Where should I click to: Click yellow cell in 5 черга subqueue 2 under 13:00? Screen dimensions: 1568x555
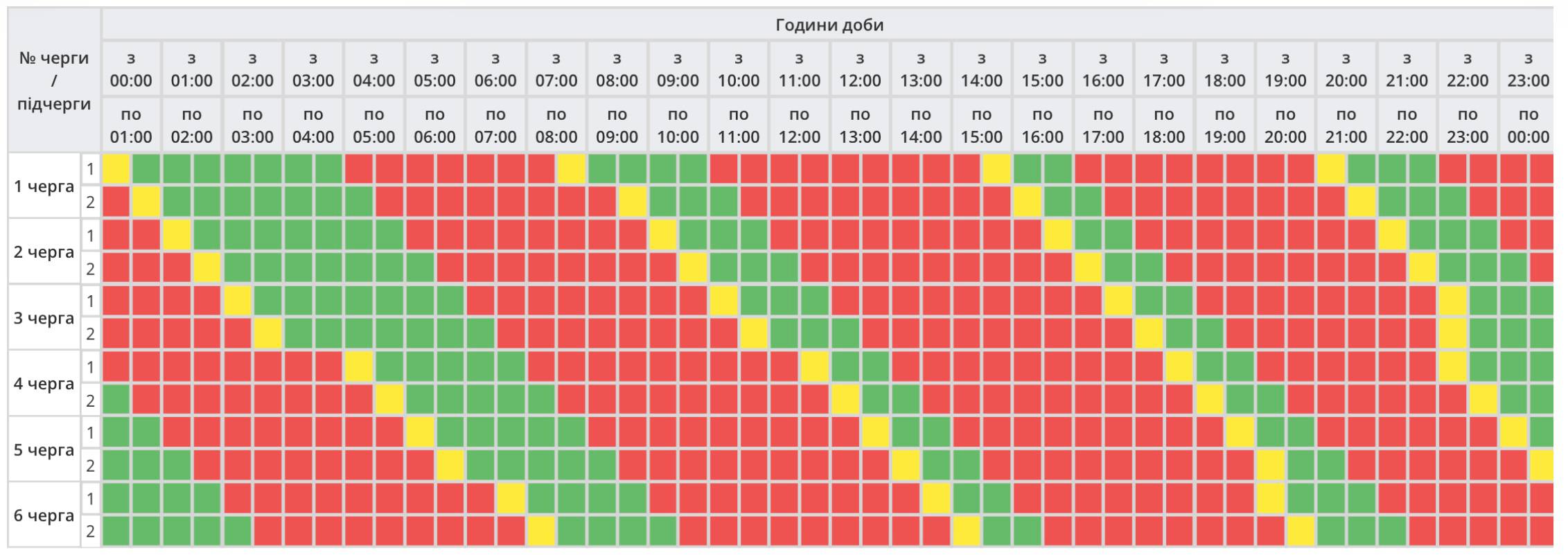[x=906, y=466]
